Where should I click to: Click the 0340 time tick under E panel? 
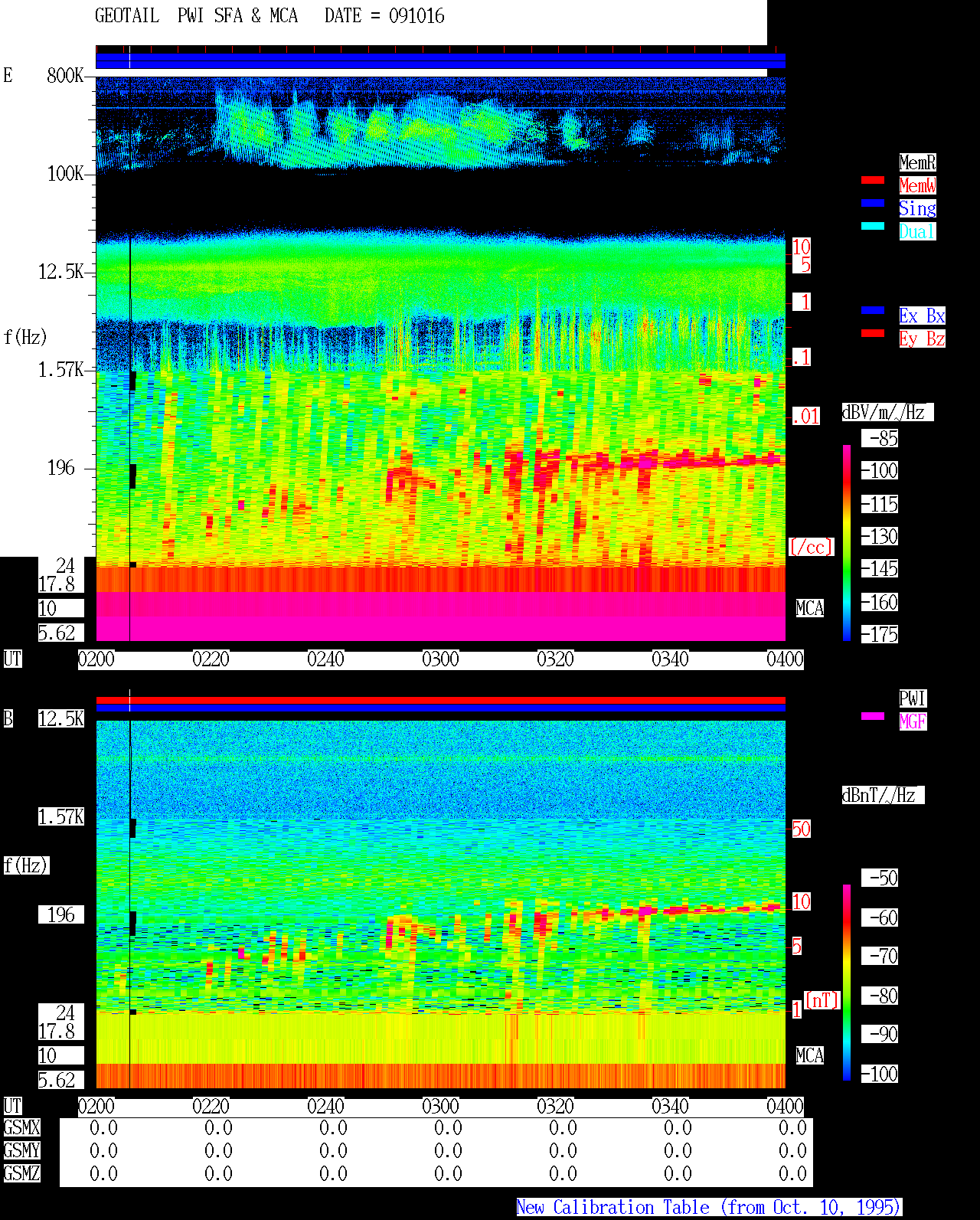[671, 659]
